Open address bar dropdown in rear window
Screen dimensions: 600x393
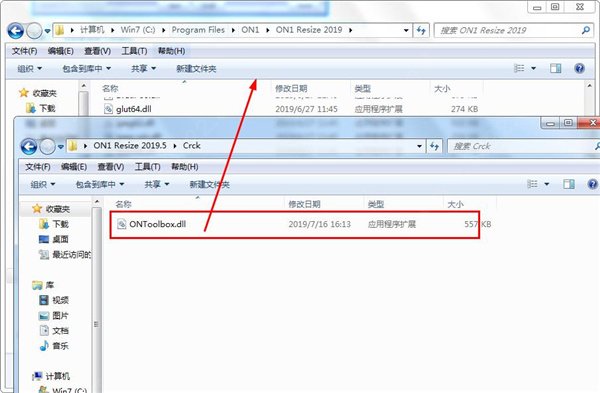[406, 30]
